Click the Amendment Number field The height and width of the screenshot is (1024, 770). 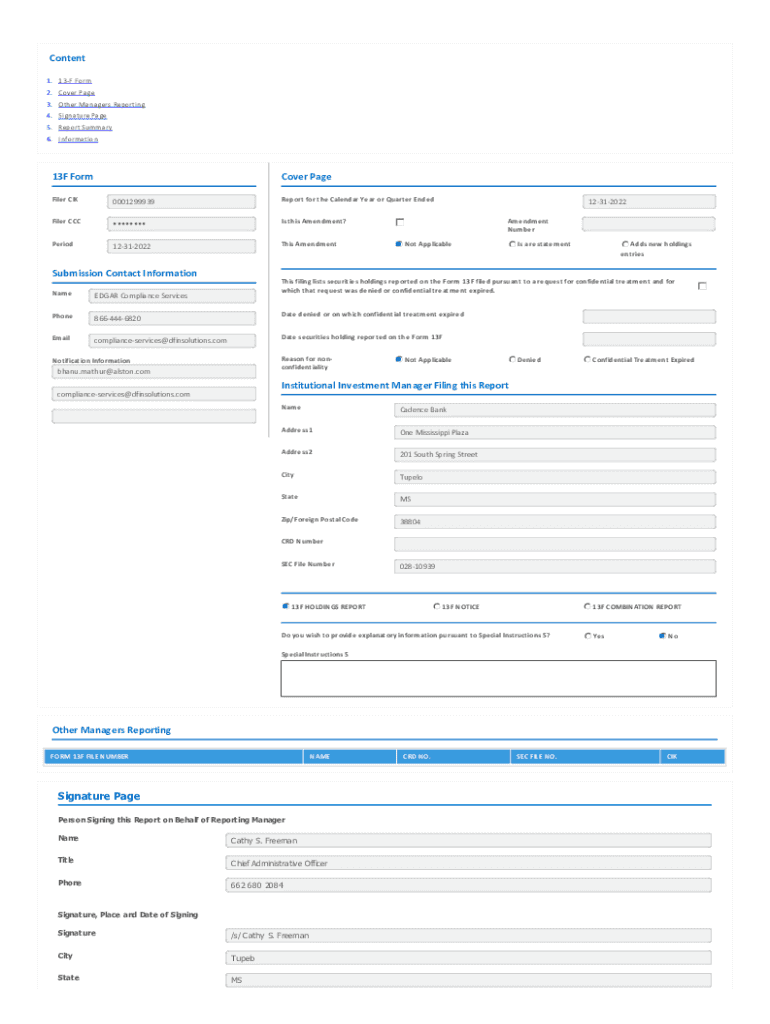coord(648,224)
